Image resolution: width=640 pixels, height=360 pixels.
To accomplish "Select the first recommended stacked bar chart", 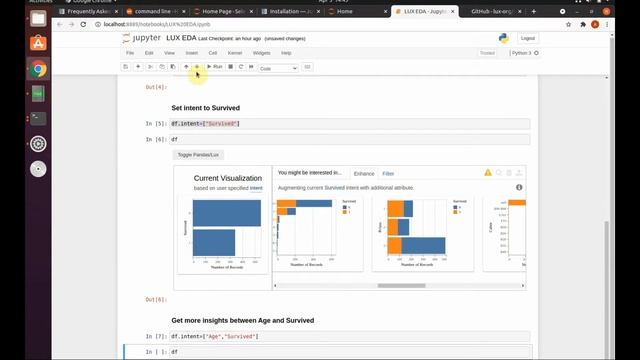I will coord(318,233).
